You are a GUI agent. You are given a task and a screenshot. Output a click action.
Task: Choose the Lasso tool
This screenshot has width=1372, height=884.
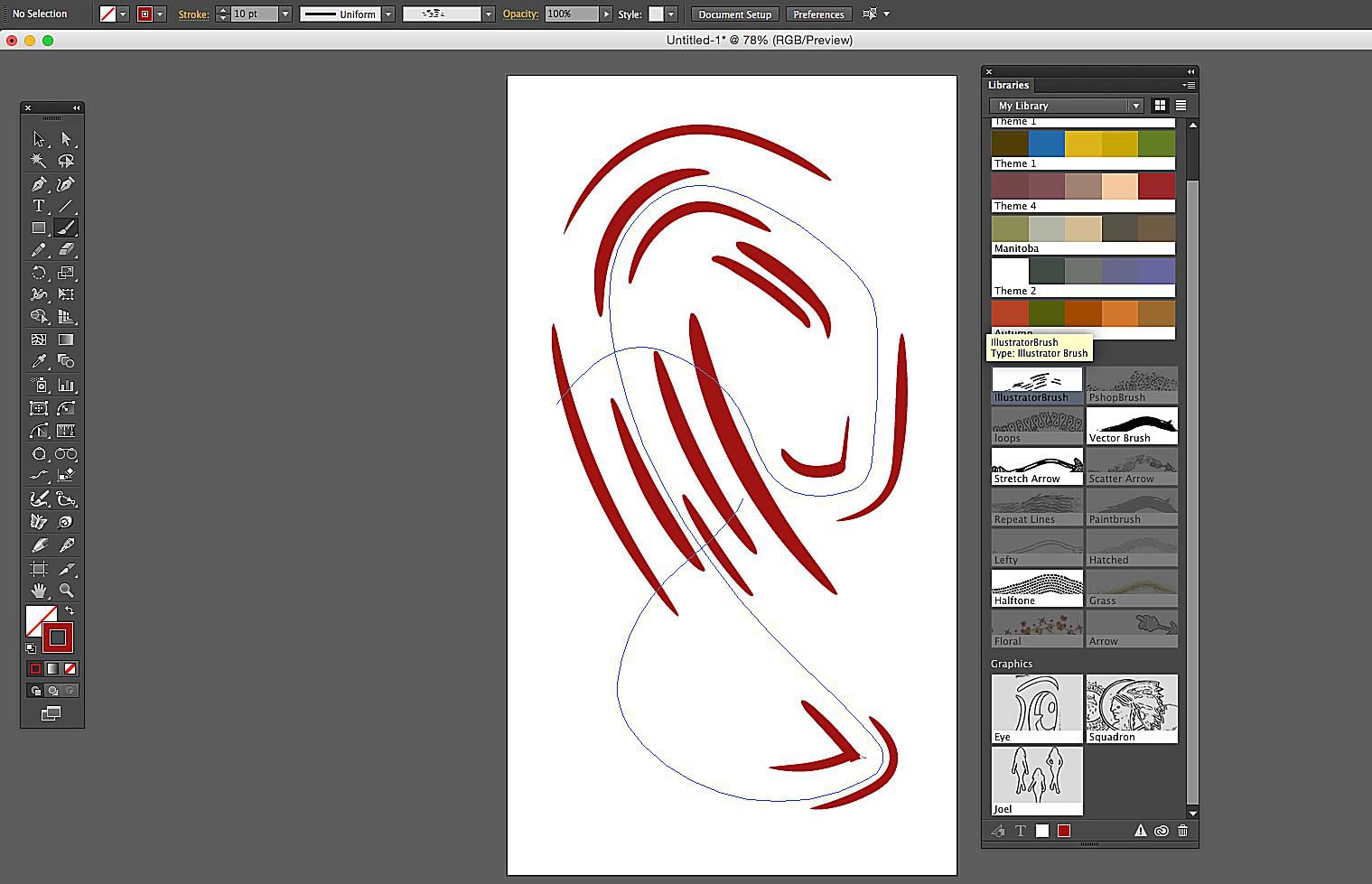click(x=66, y=161)
